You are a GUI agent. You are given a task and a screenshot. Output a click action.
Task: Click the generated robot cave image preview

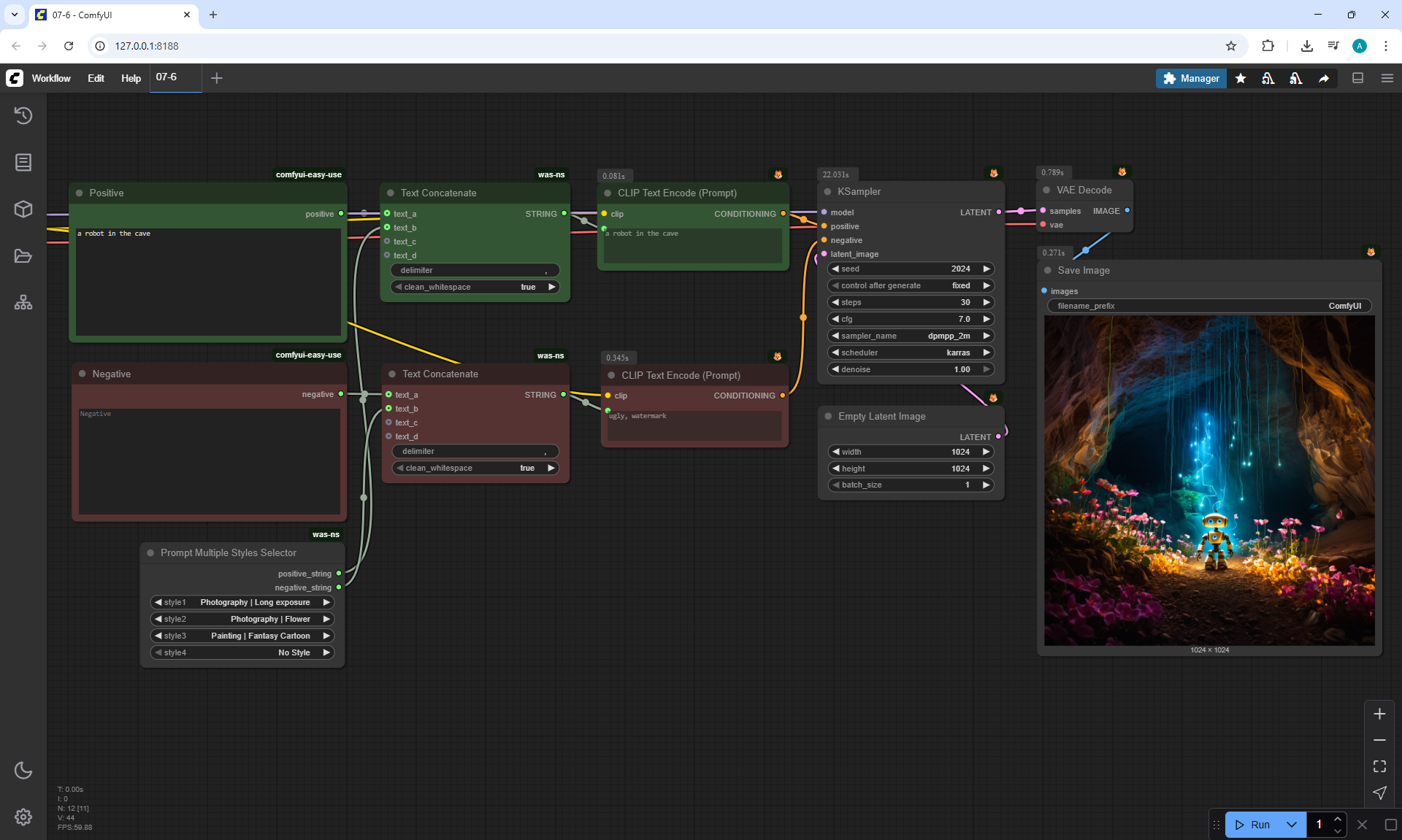(1209, 480)
